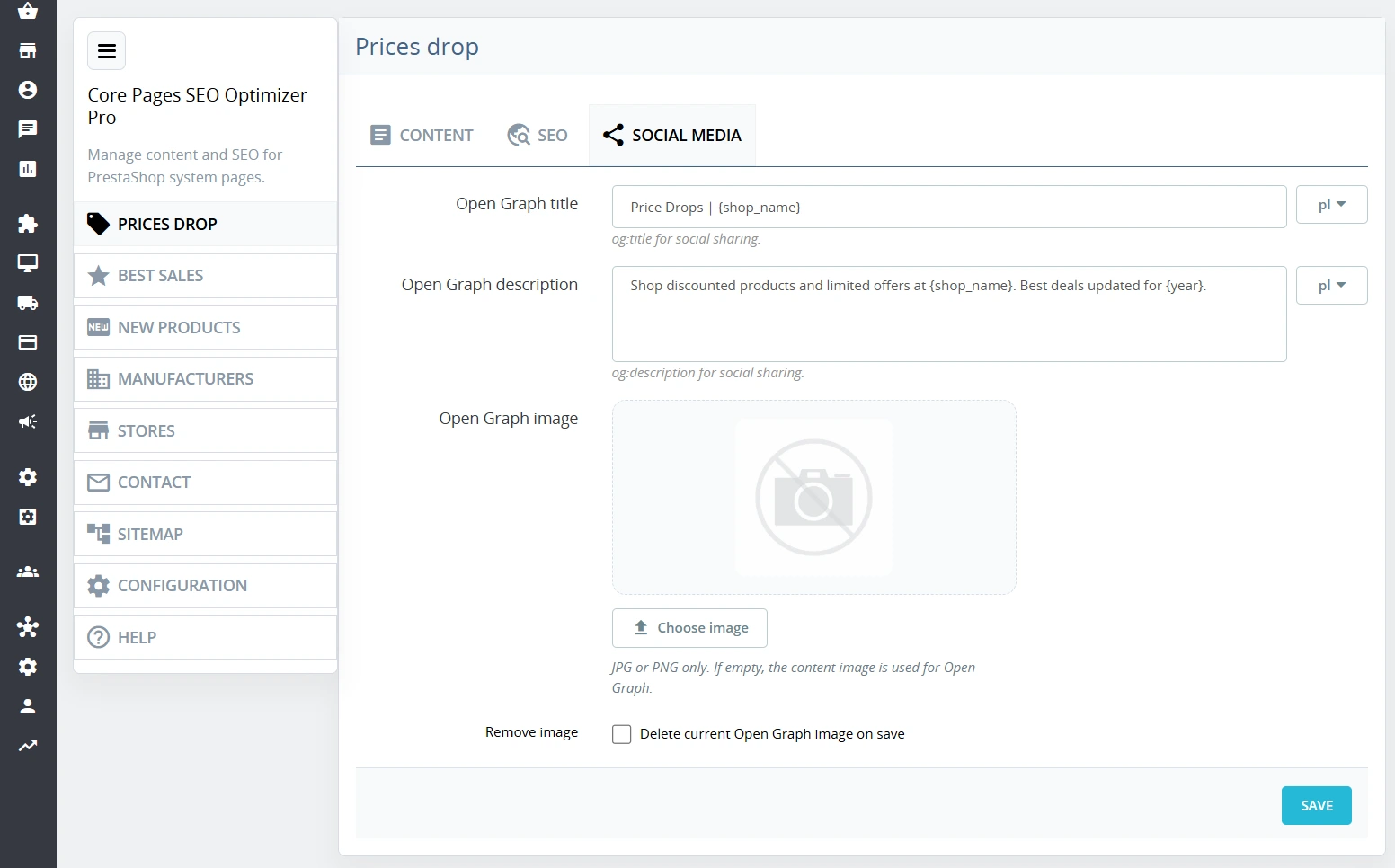Click the New Products badge icon
The width and height of the screenshot is (1395, 868).
[98, 327]
